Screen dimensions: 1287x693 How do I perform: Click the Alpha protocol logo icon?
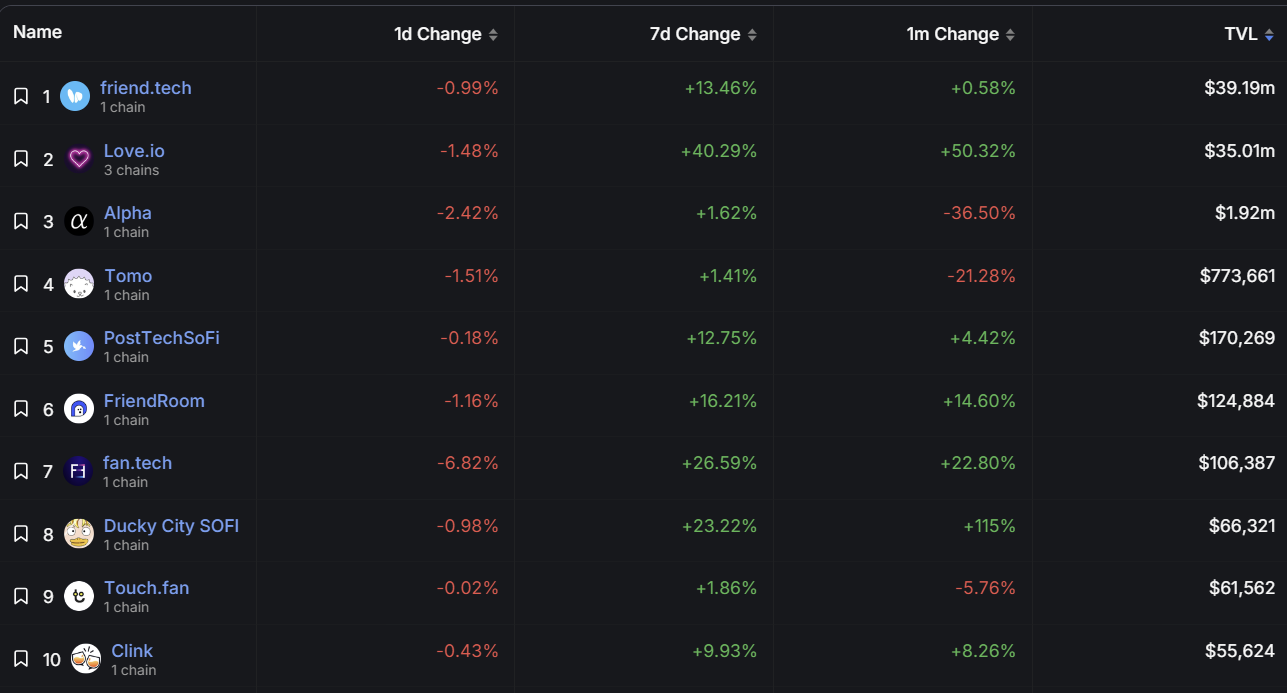click(x=79, y=221)
